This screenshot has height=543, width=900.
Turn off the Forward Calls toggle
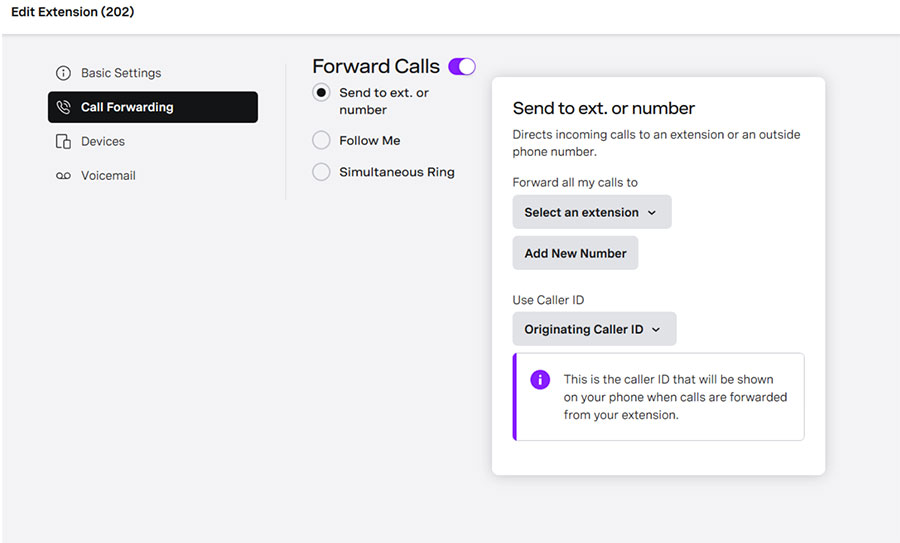[x=462, y=67]
